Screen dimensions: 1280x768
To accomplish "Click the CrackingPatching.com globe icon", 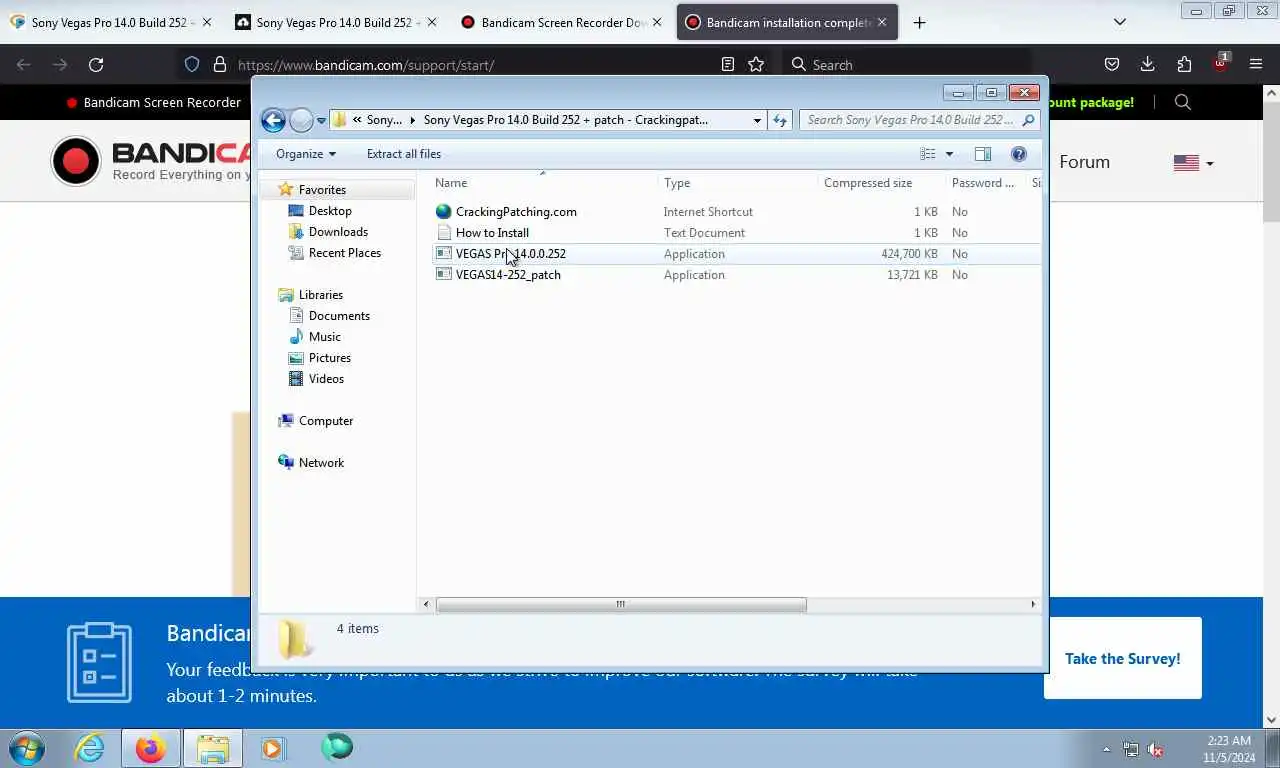I will [444, 212].
